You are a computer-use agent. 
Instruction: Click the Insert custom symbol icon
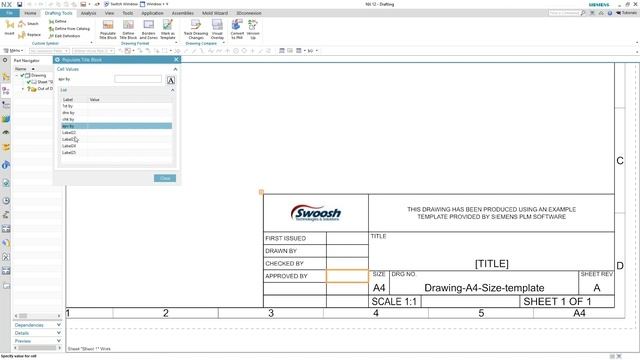pos(9,28)
